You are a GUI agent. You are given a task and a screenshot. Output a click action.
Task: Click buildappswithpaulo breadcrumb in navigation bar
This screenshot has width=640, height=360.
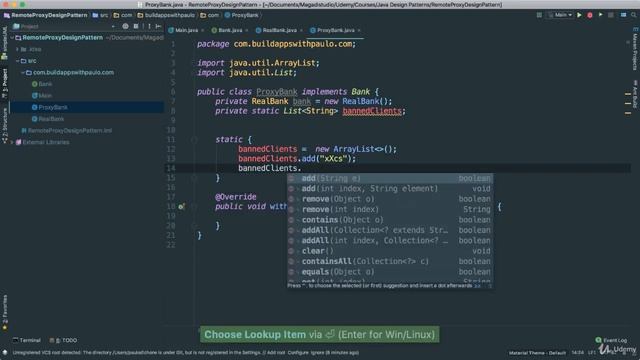[x=166, y=15]
